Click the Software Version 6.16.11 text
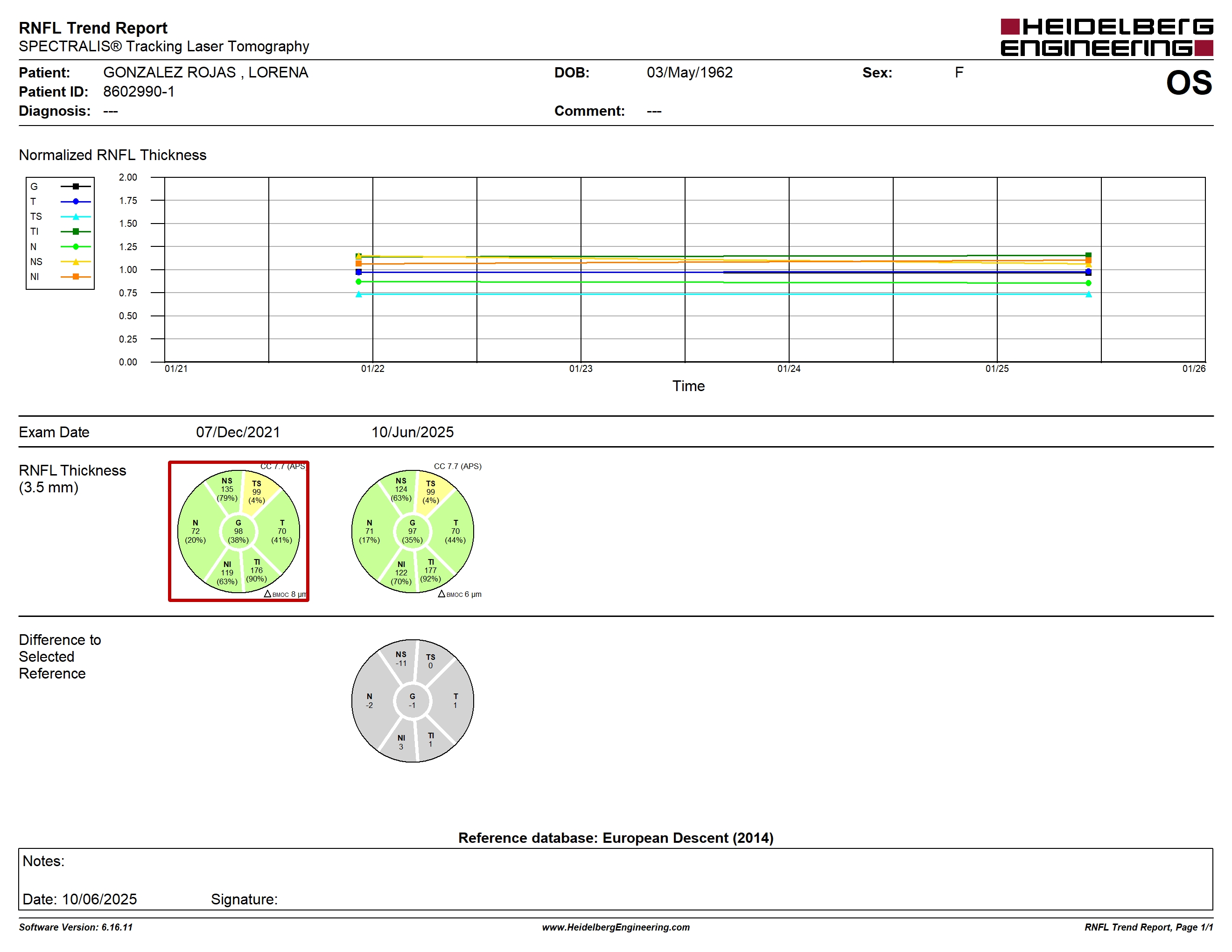 [x=76, y=927]
